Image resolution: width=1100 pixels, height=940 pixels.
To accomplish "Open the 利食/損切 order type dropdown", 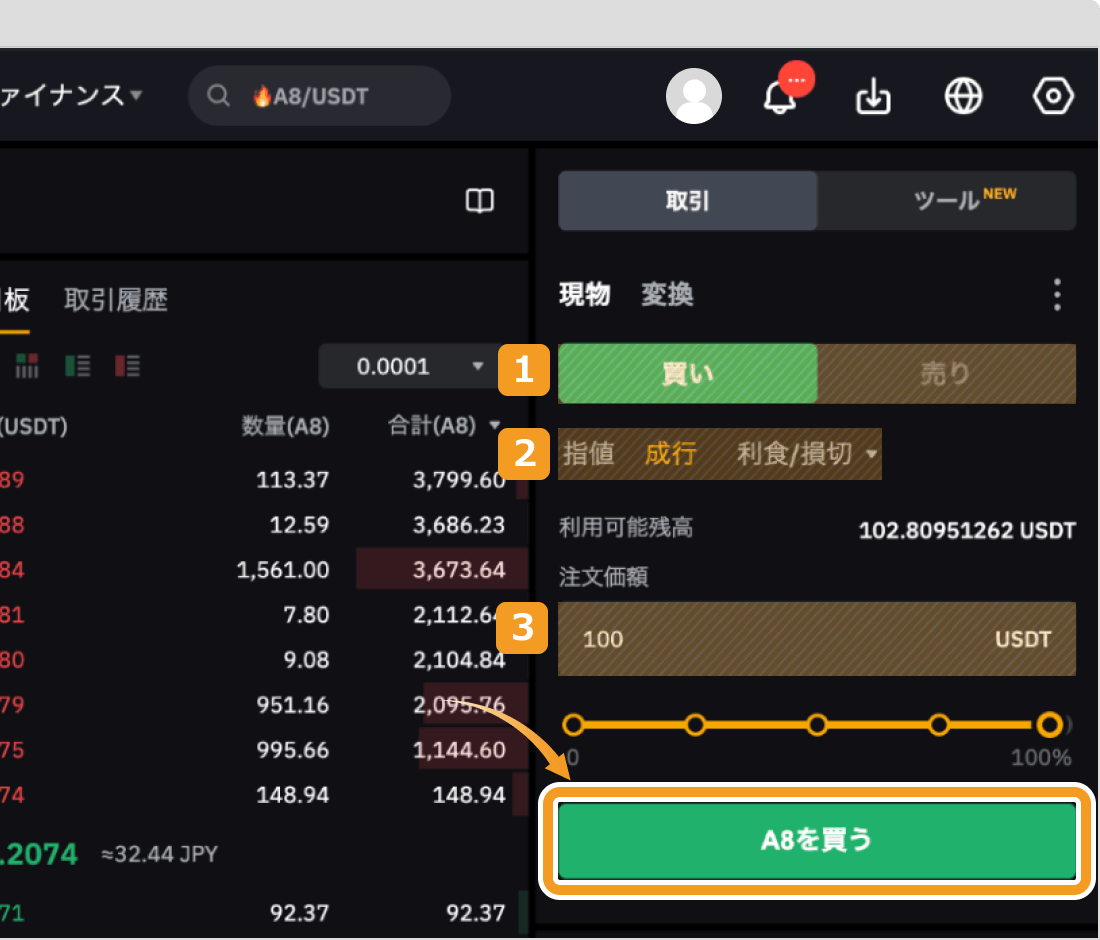I will coord(807,454).
